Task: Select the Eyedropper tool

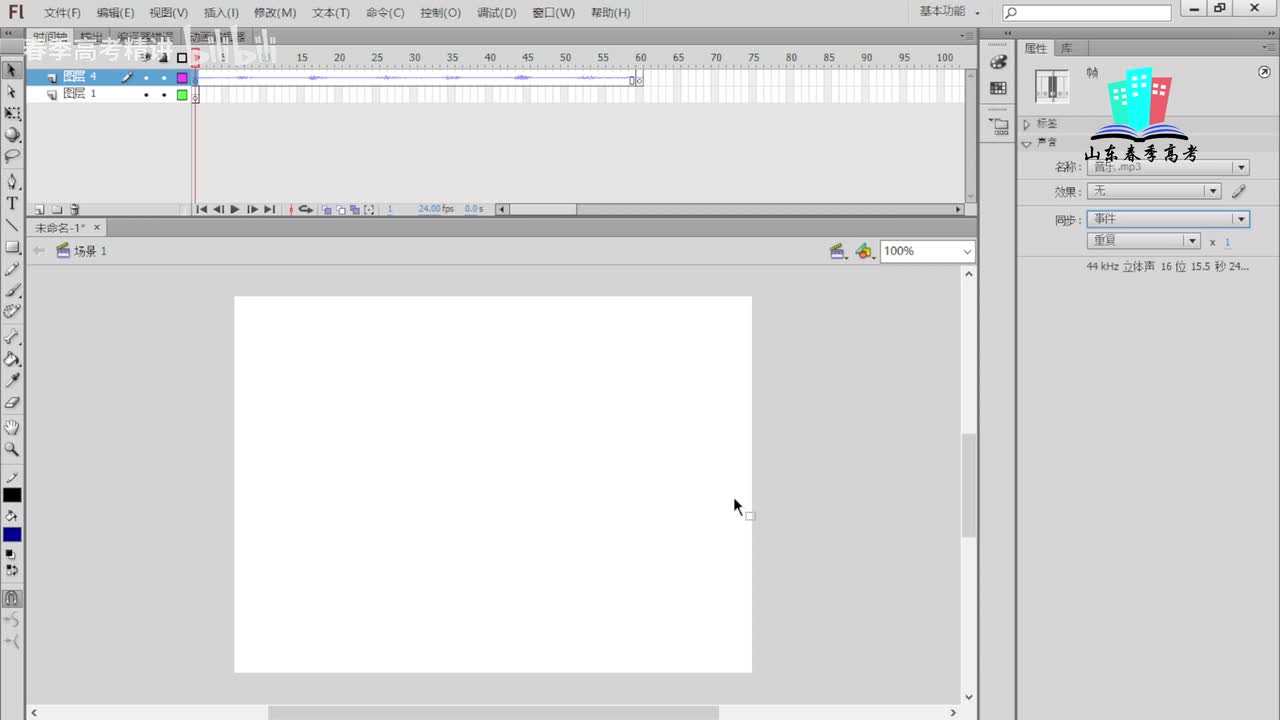Action: pyautogui.click(x=12, y=381)
